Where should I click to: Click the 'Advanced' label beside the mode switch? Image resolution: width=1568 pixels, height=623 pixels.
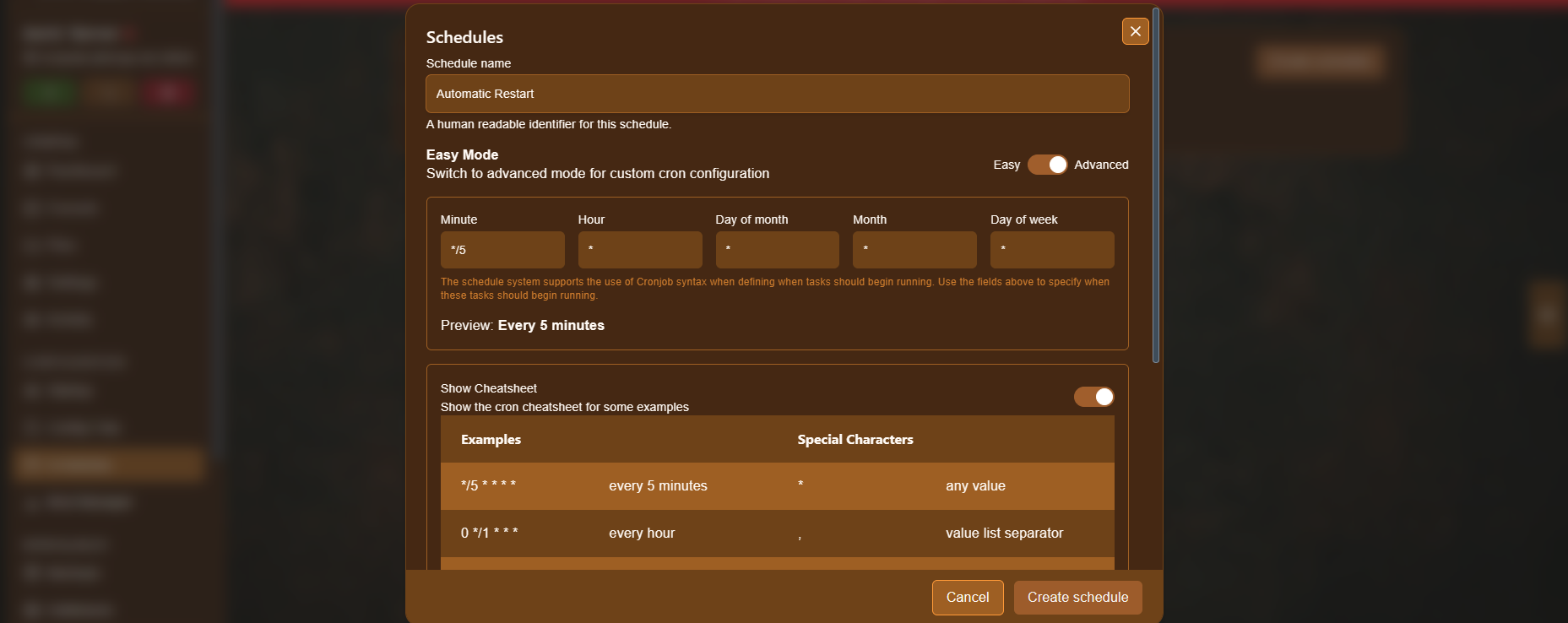coord(1101,165)
